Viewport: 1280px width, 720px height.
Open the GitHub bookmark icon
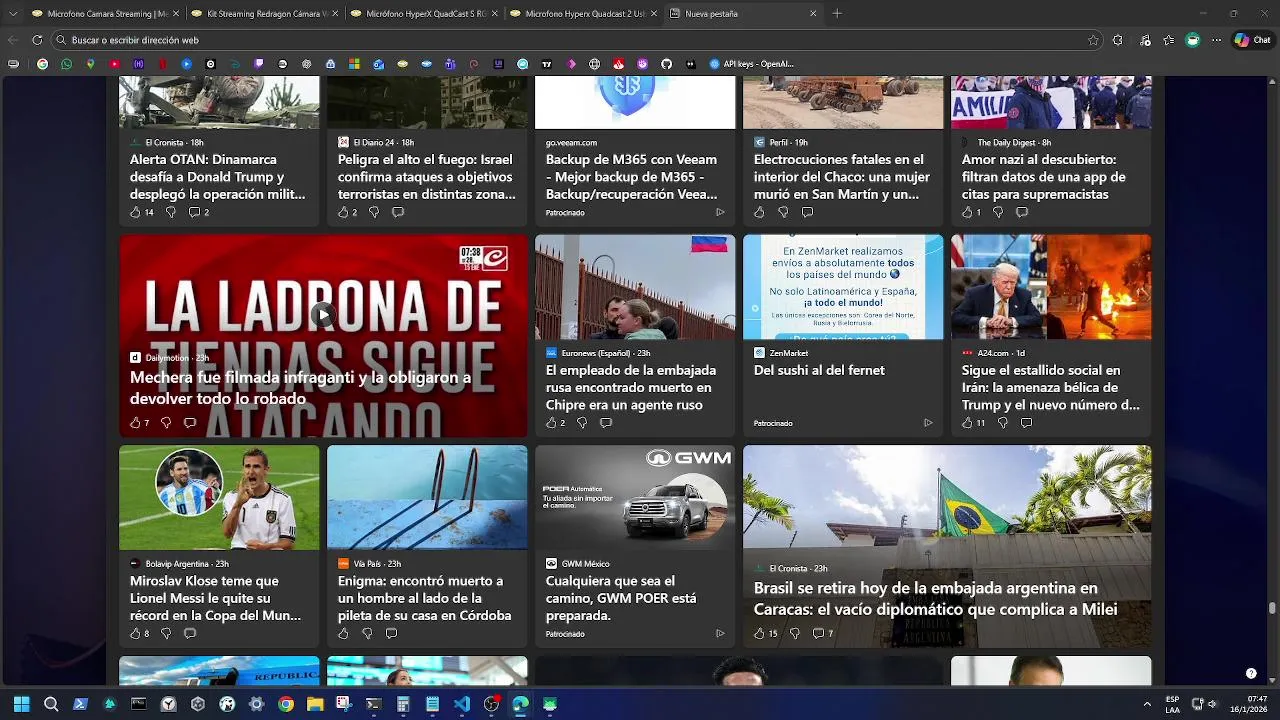click(666, 64)
